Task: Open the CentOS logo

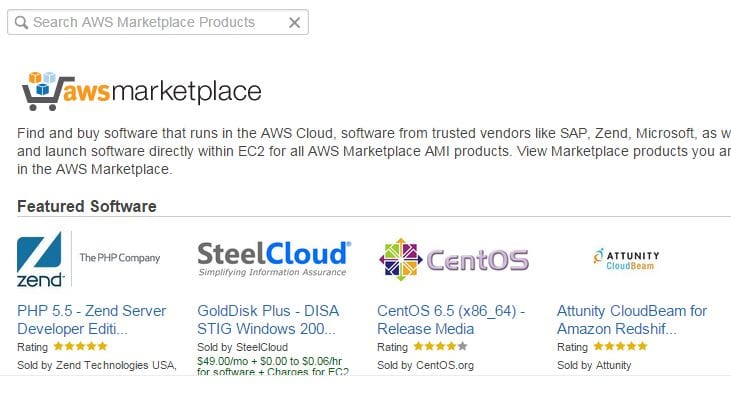Action: pos(453,260)
